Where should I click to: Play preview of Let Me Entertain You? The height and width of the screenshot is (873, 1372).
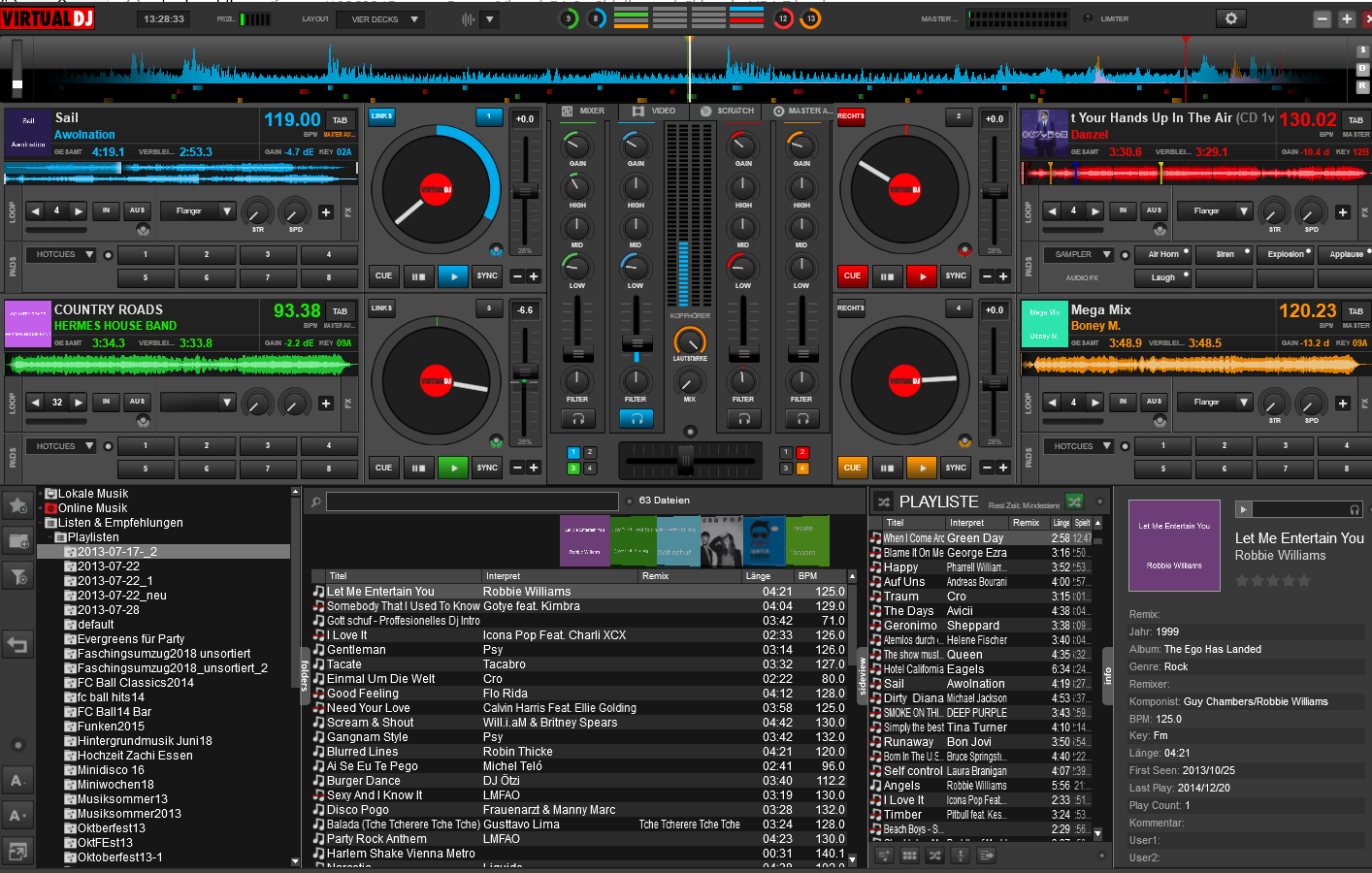pyautogui.click(x=1243, y=509)
